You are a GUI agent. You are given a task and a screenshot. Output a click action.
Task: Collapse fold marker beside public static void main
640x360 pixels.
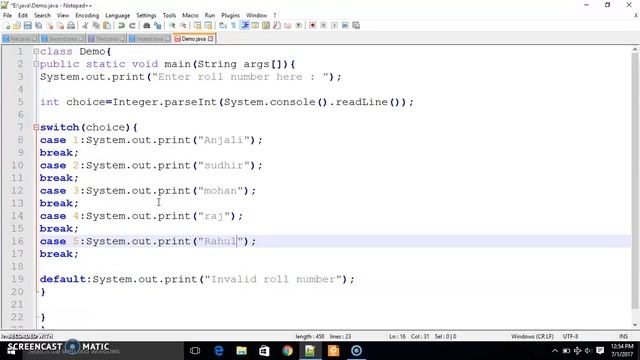36,64
